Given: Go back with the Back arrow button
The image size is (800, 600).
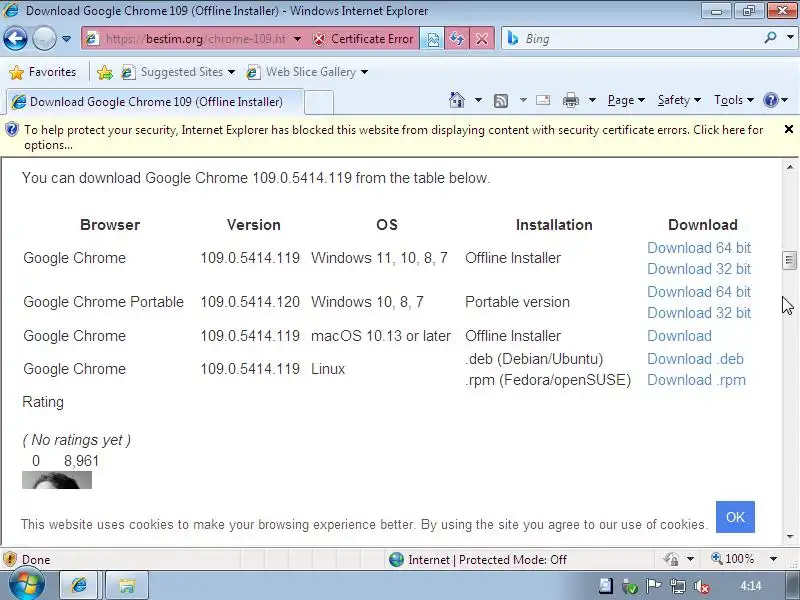Looking at the screenshot, I should click(15, 38).
